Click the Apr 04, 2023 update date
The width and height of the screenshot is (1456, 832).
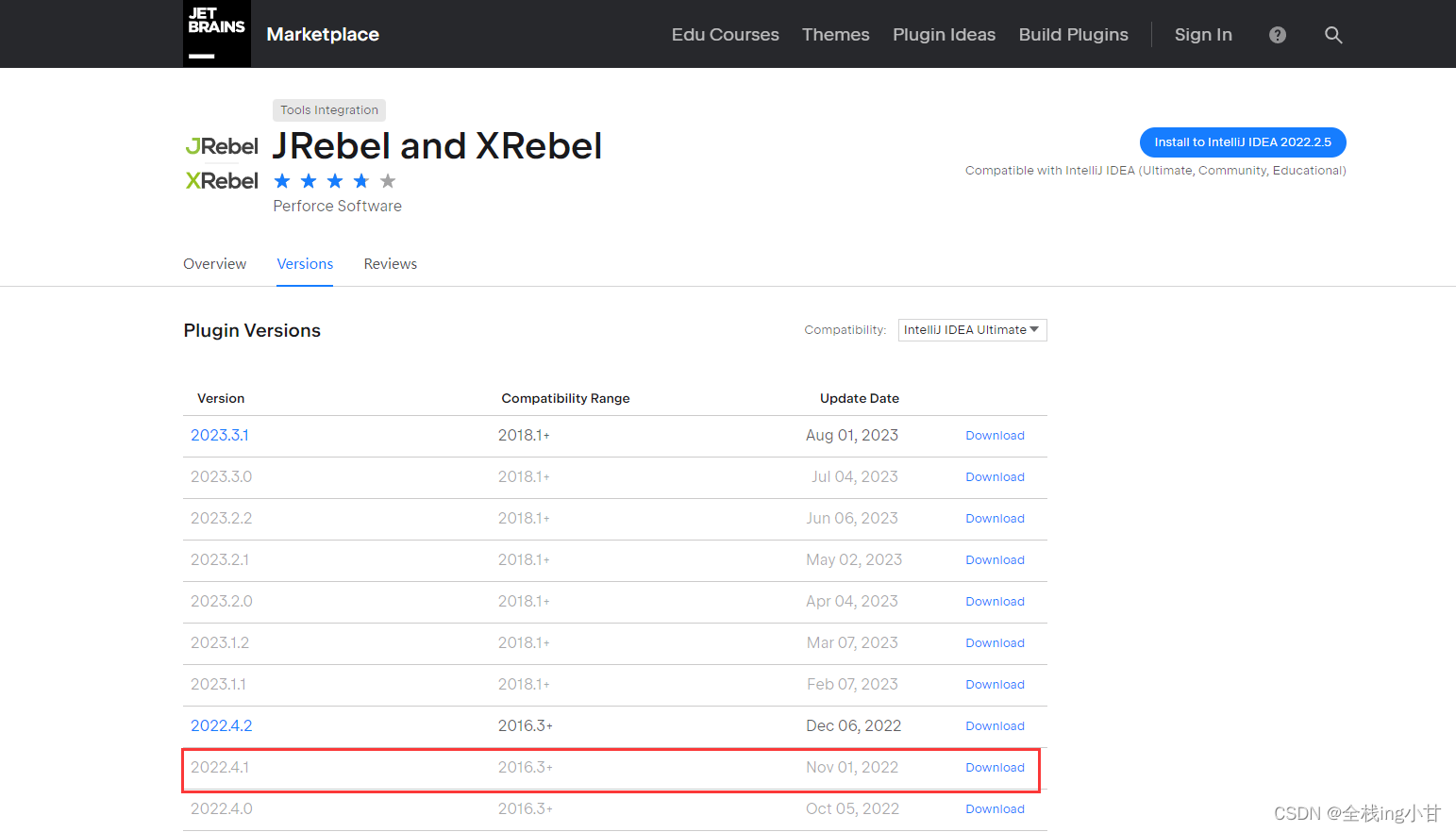point(852,601)
